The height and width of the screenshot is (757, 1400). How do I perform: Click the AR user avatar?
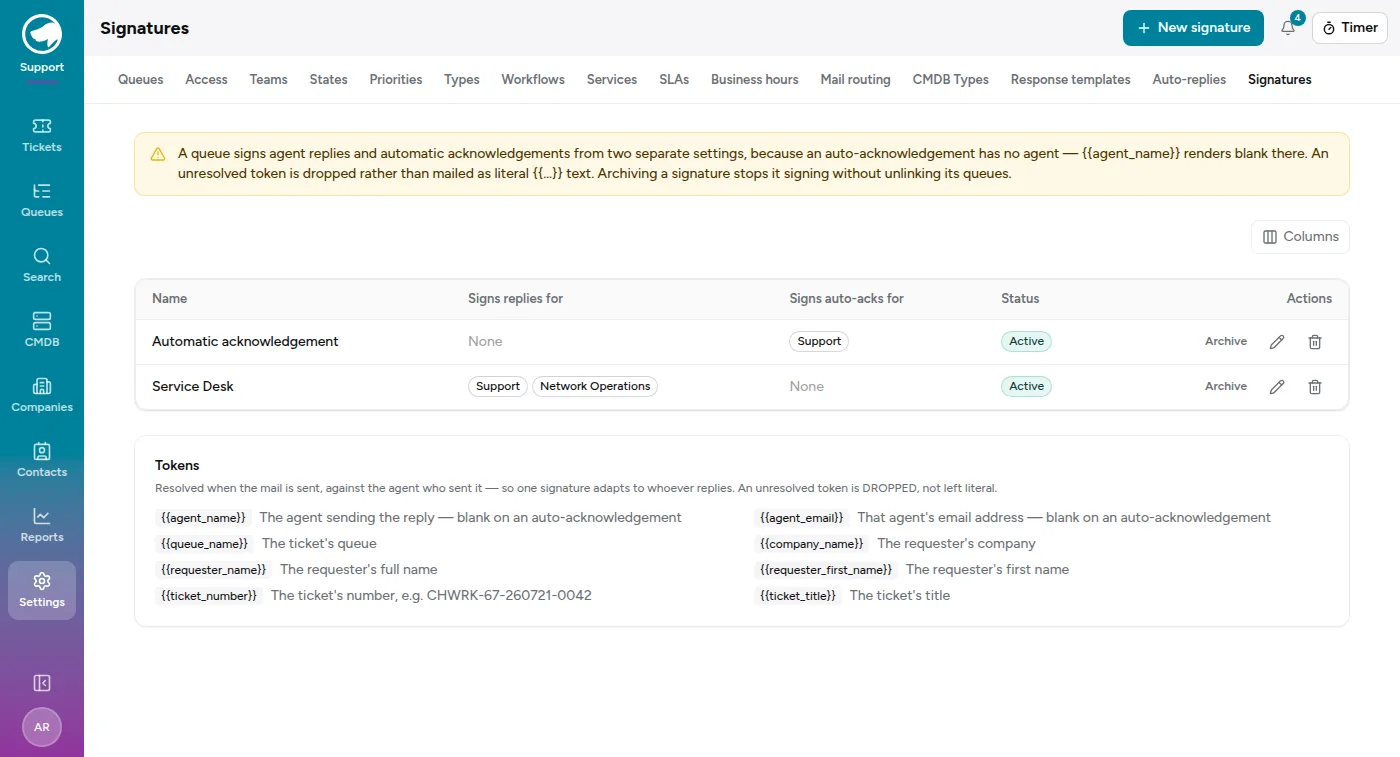coord(42,727)
